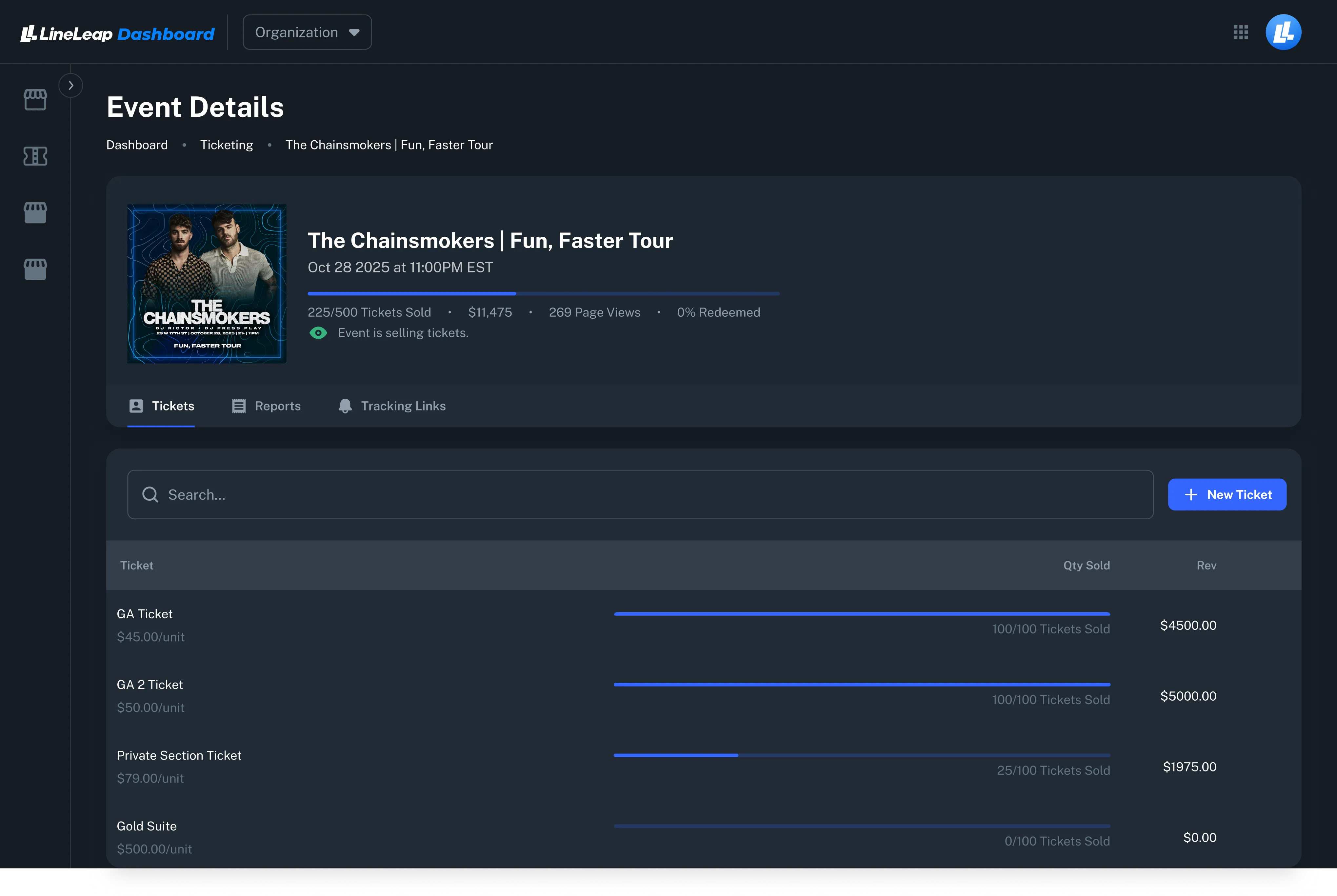Screen dimensions: 1337x896
Task: Click the Oct 28 2025 event date
Action: 400,268
